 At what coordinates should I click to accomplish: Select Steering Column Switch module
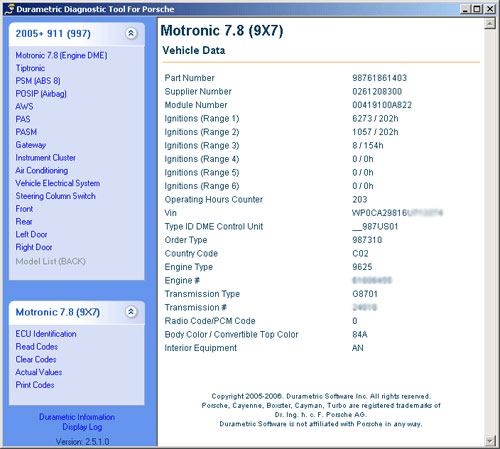pos(55,196)
